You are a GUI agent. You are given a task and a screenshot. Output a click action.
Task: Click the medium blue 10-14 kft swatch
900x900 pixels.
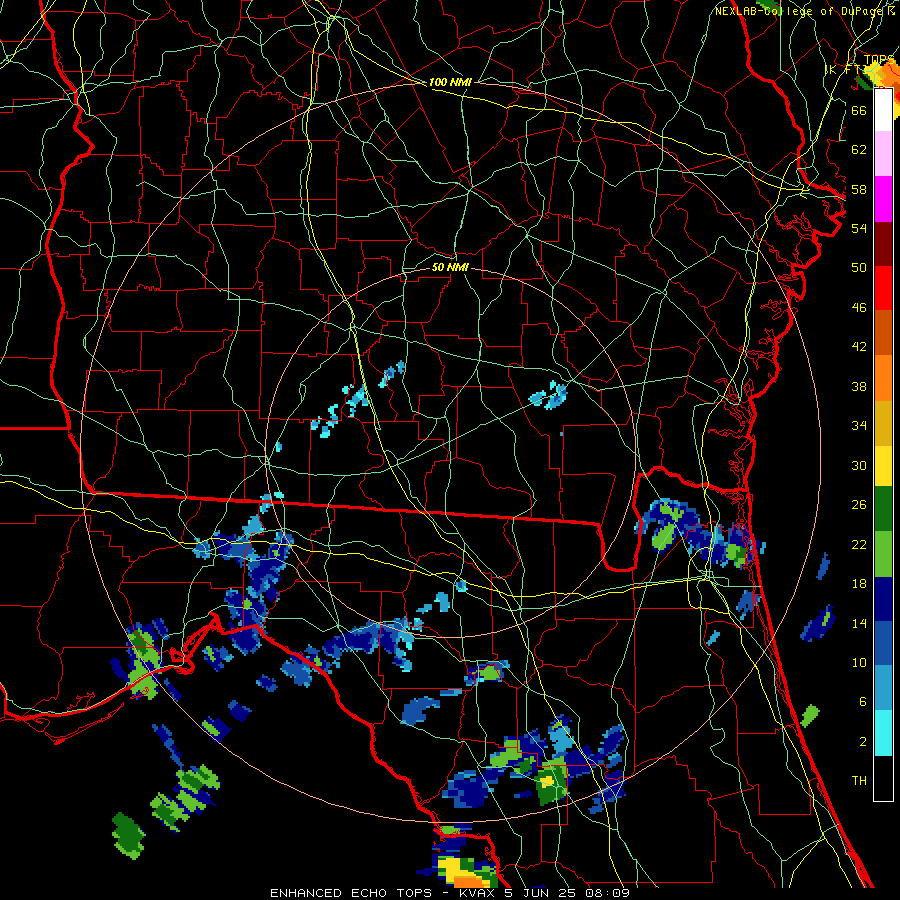click(x=883, y=643)
